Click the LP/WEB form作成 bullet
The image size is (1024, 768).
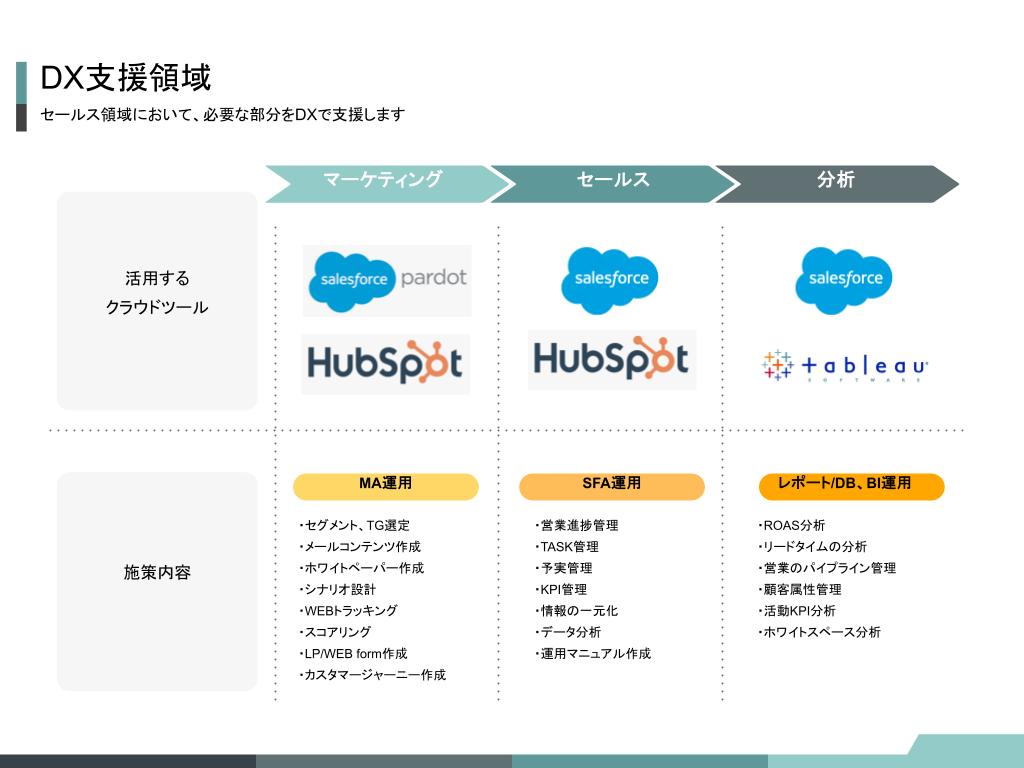coord(353,653)
